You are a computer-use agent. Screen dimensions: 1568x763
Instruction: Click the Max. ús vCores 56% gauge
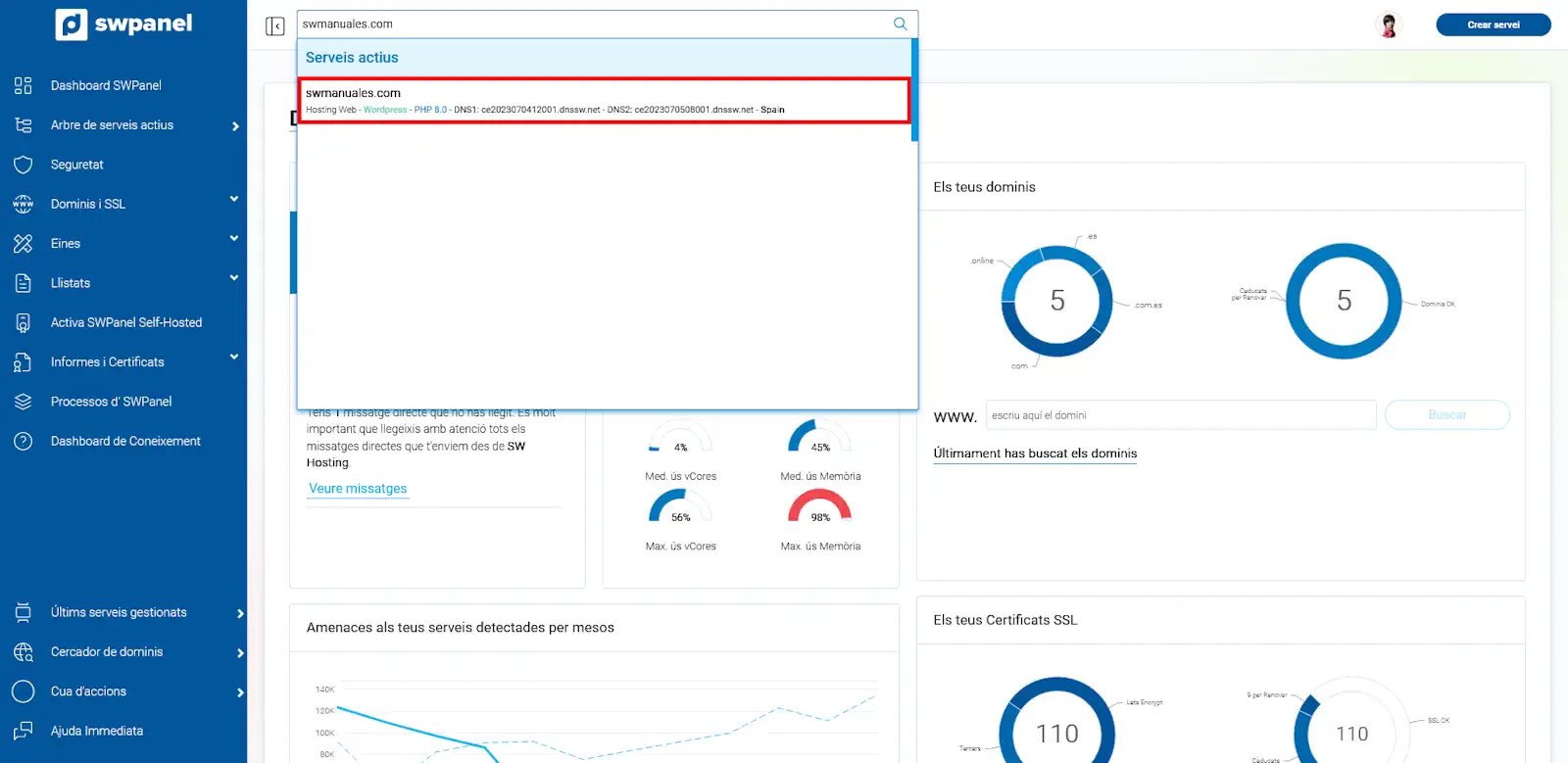coord(681,506)
